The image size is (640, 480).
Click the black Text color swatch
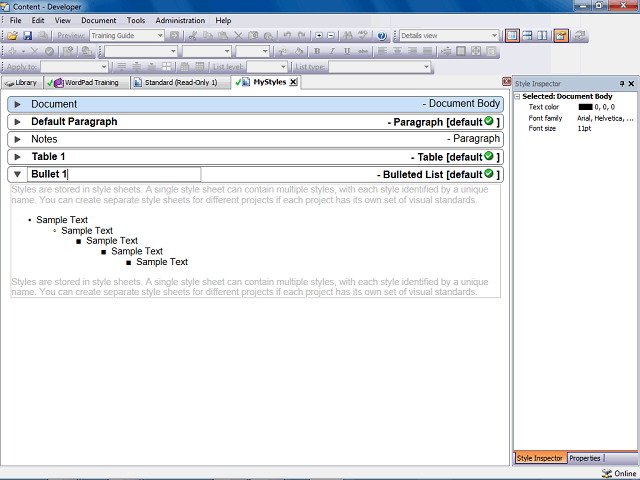pos(585,107)
